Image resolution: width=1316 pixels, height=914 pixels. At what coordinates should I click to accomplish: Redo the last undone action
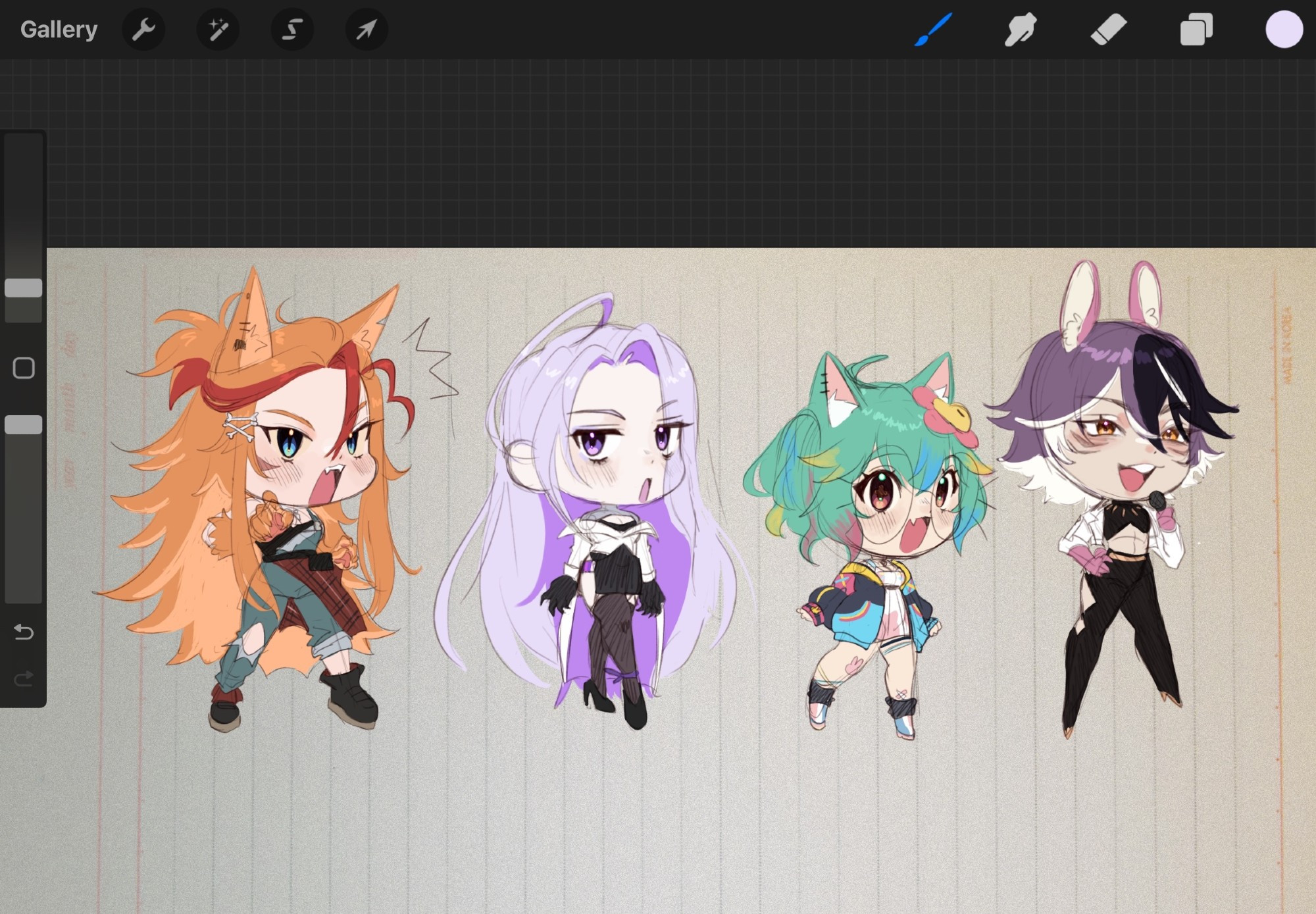24,678
